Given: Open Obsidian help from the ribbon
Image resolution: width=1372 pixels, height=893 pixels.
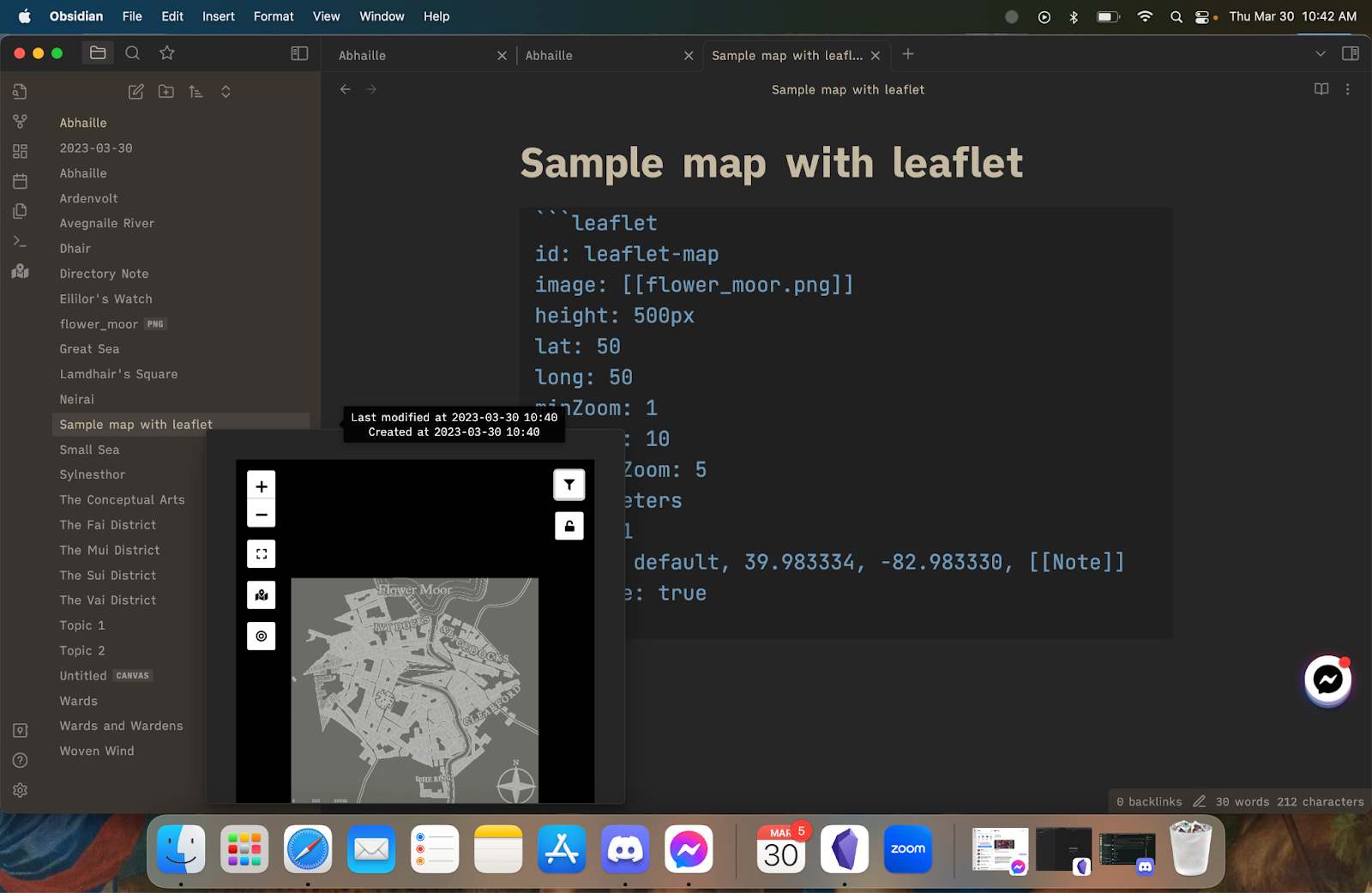Looking at the screenshot, I should point(21,760).
